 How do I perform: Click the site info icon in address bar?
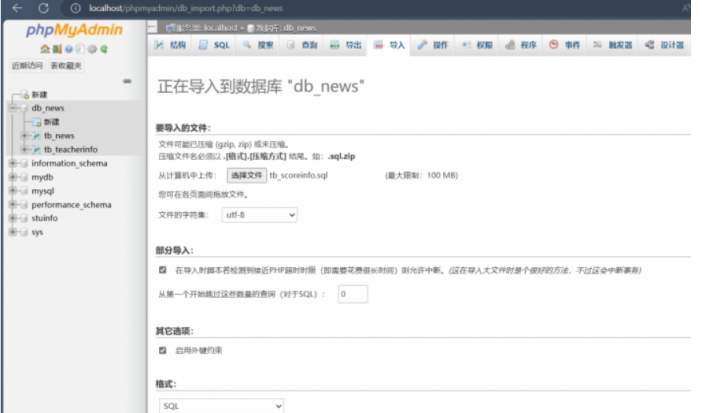76,8
